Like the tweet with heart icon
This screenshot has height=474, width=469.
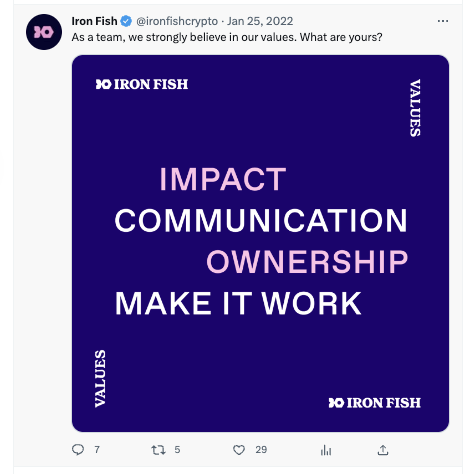[x=239, y=450]
